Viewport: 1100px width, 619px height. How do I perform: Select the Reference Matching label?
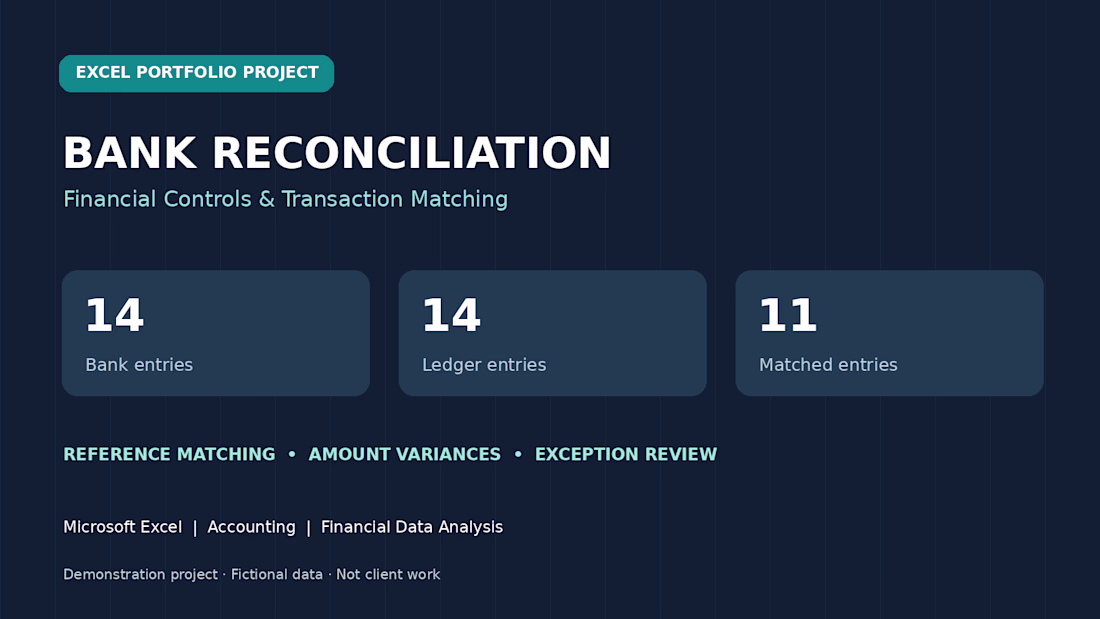[169, 454]
